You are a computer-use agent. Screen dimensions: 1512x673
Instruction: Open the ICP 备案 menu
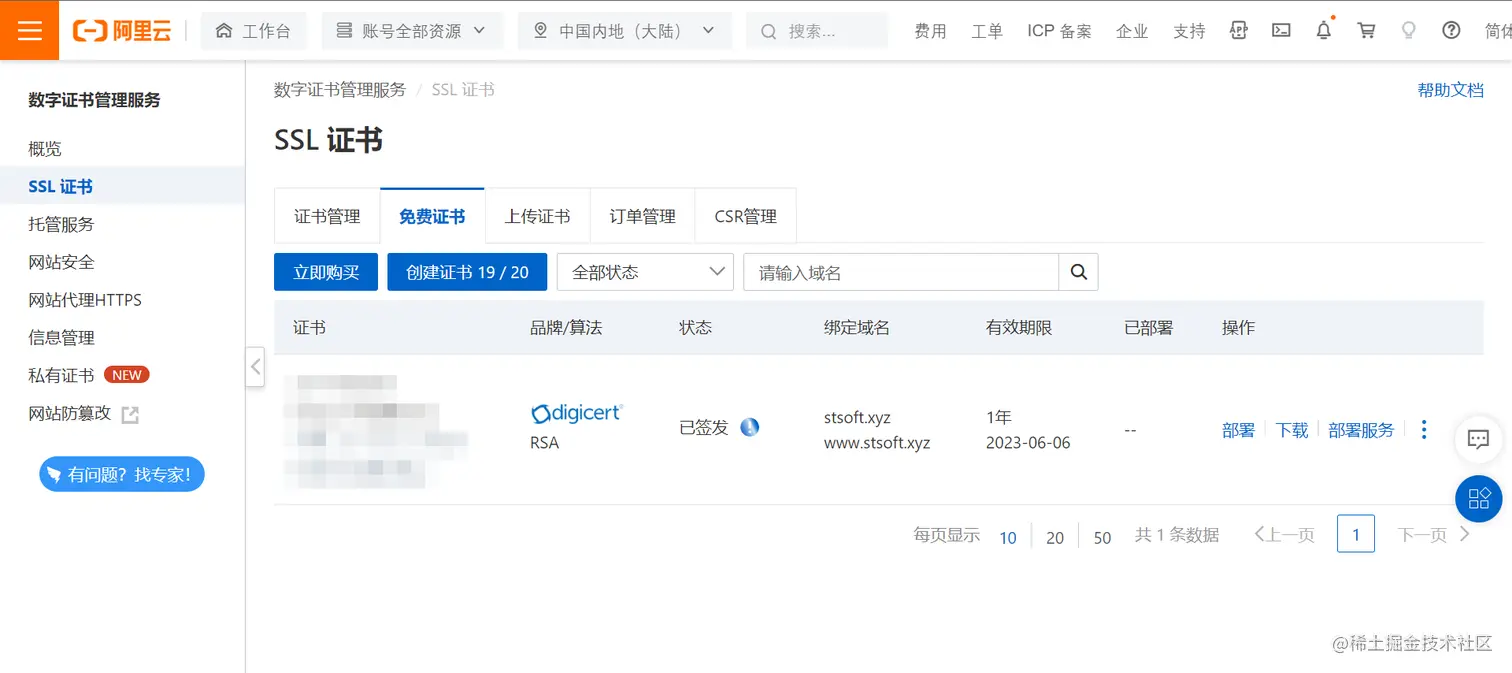1059,31
